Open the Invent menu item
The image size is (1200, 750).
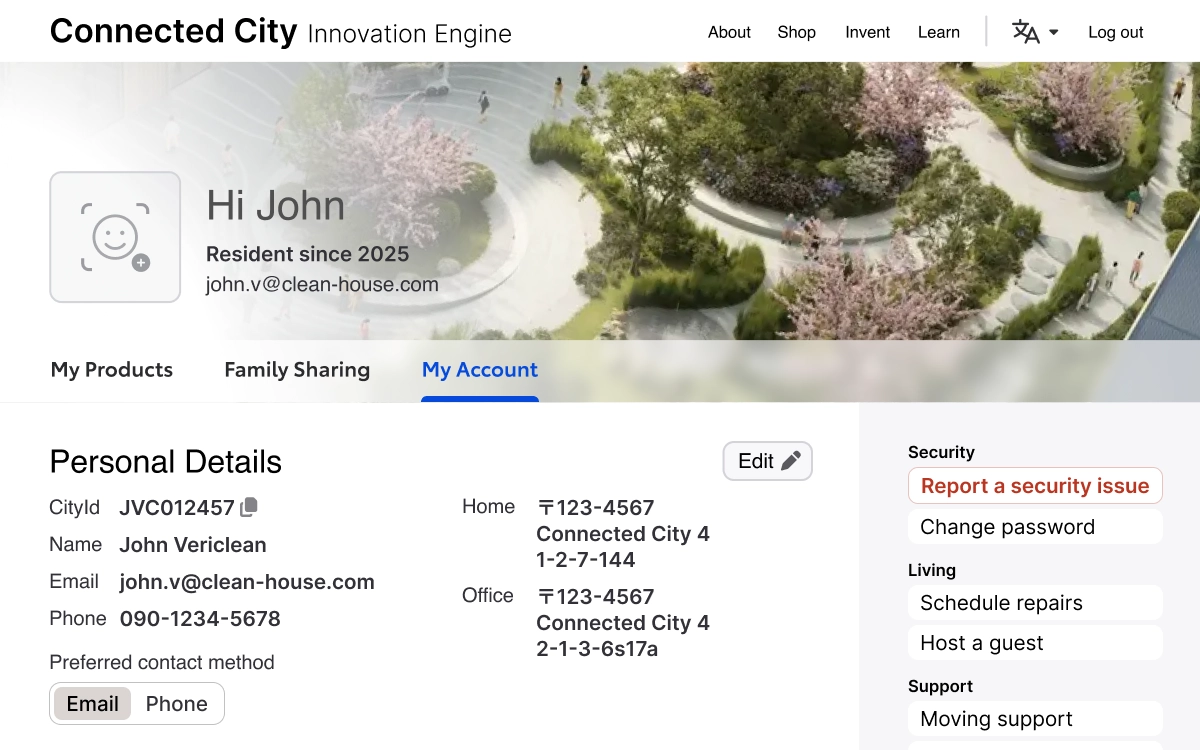(867, 32)
